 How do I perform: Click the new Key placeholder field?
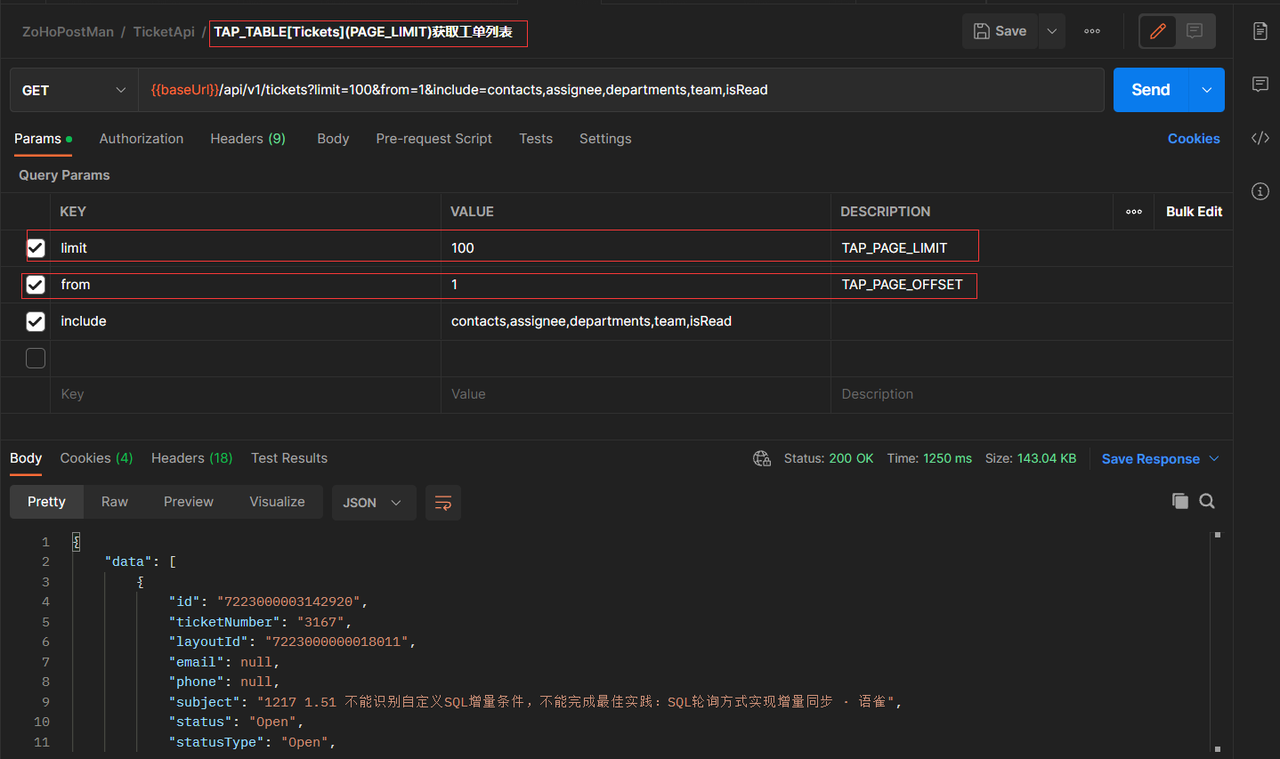pos(245,394)
